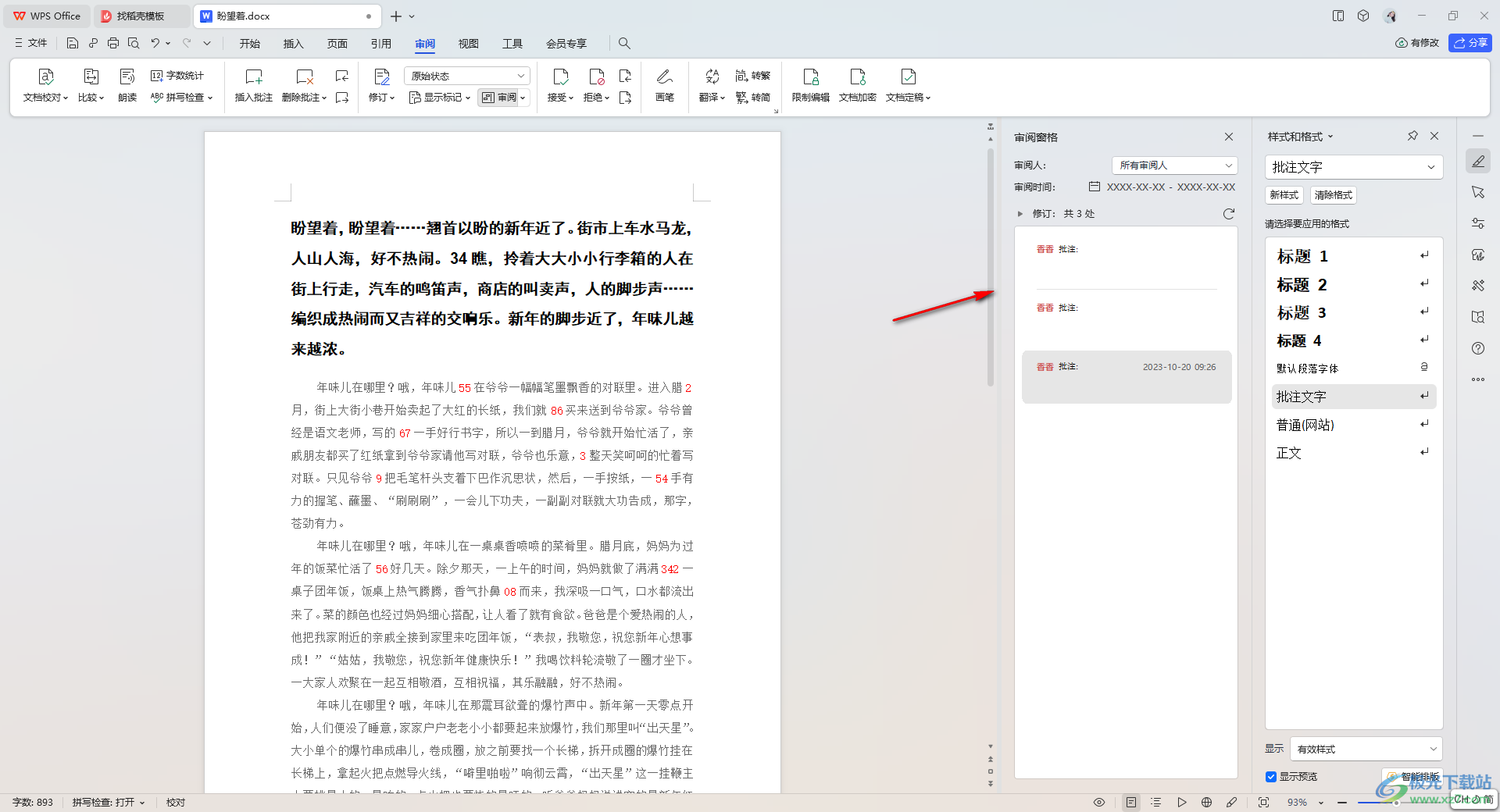The image size is (1500, 812).
Task: Open the 批注文字 style dropdown
Action: point(1354,167)
